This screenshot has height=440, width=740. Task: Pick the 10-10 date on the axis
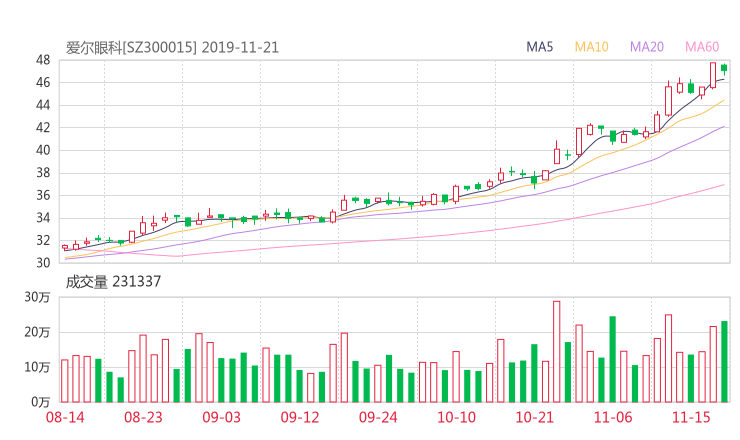[x=456, y=417]
